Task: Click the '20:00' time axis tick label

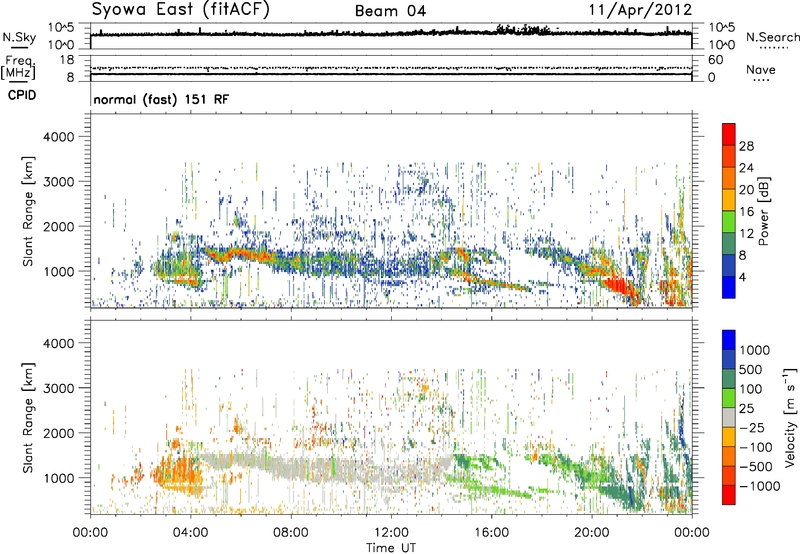Action: pos(591,533)
